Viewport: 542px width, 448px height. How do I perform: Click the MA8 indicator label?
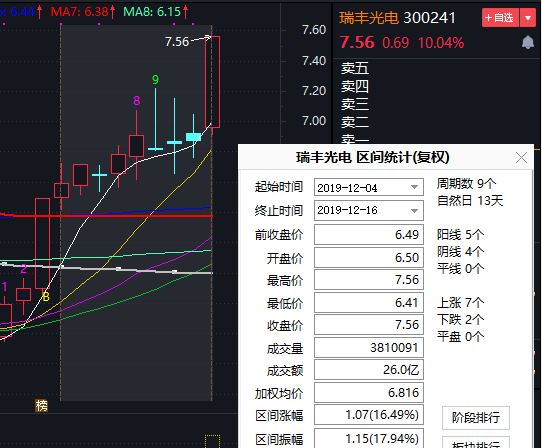(x=156, y=12)
